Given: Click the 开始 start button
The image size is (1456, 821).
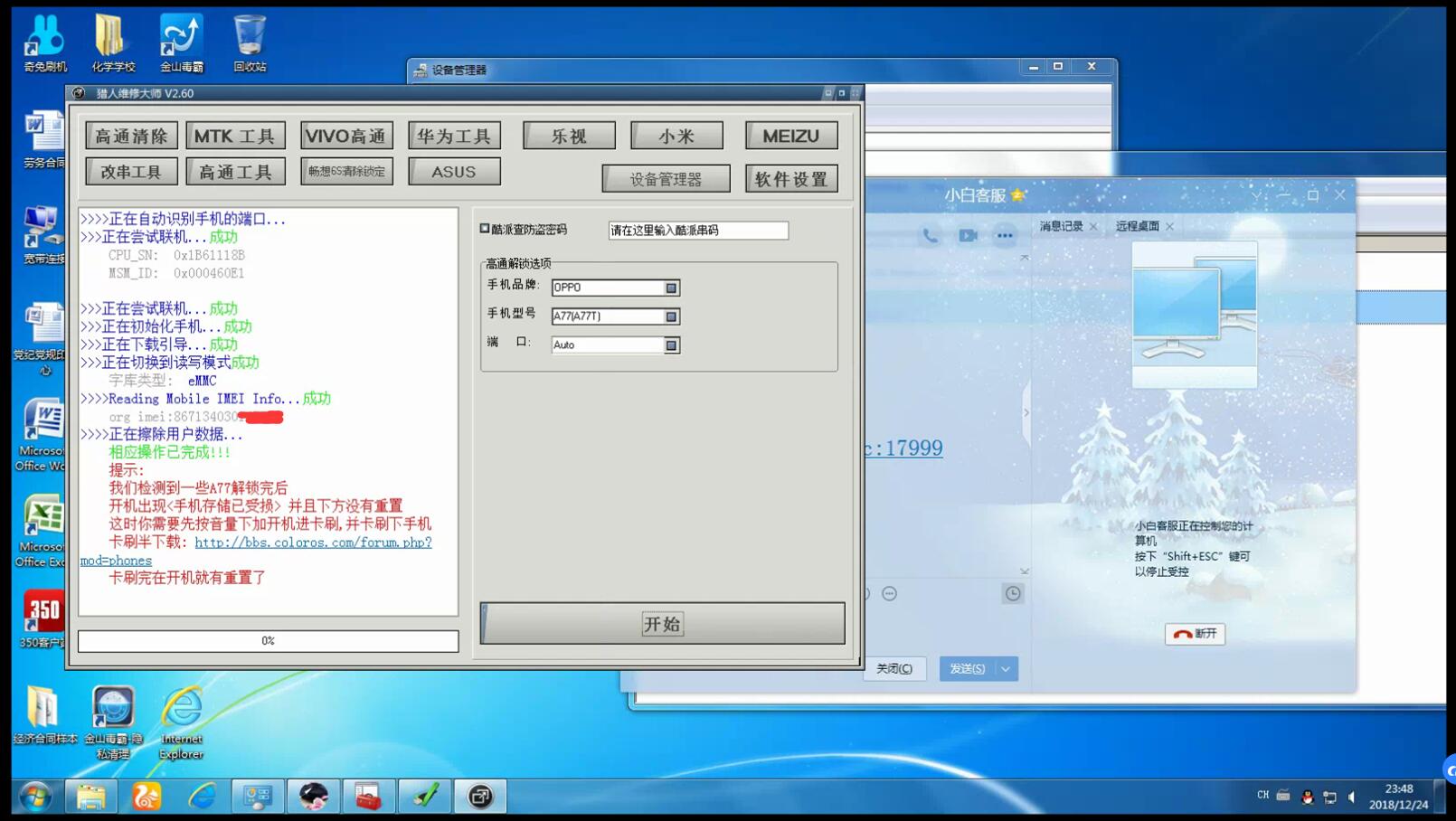Looking at the screenshot, I should [663, 624].
